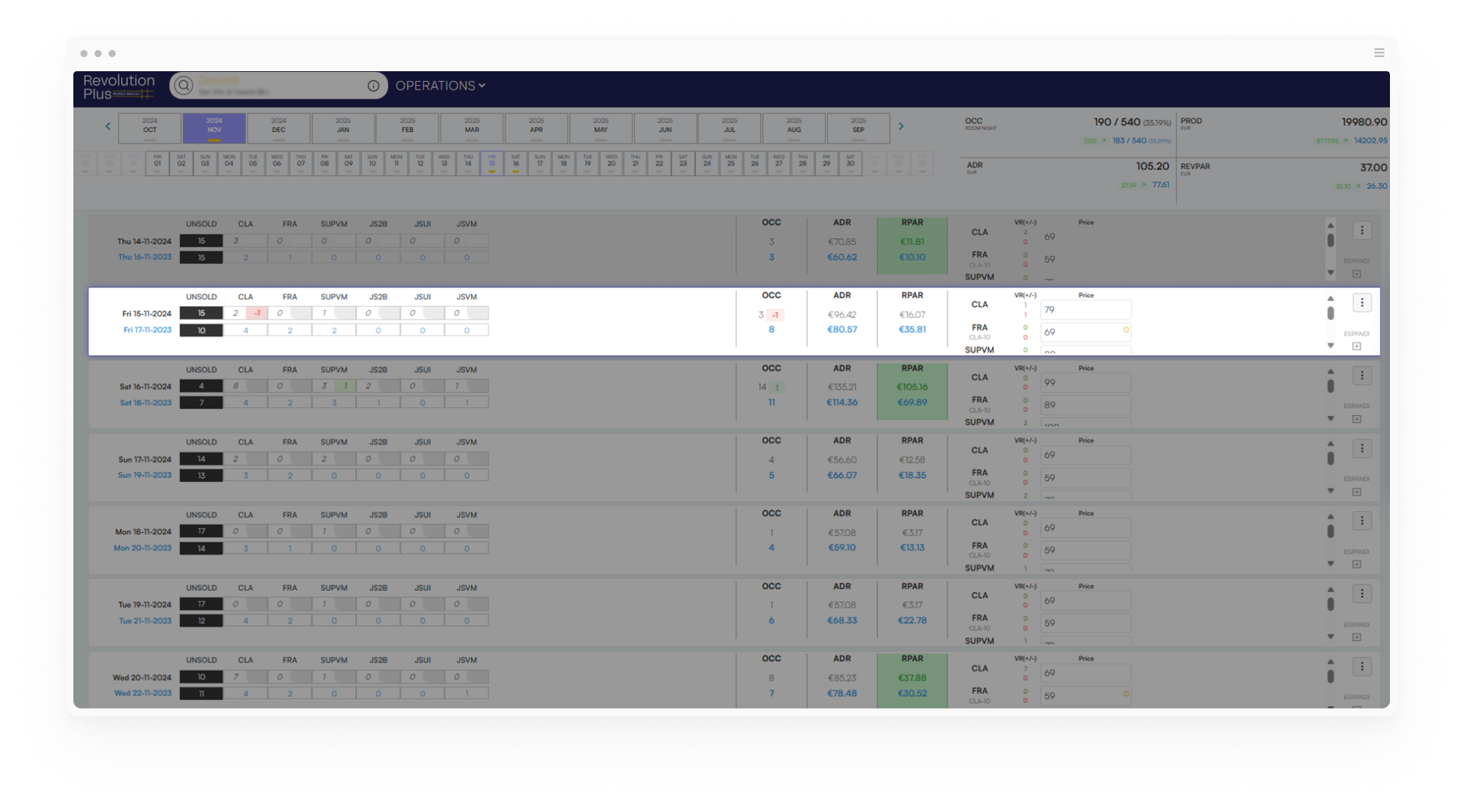Open three-dot menu for Fri 15-11-2024 row
The height and width of the screenshot is (812, 1464).
[x=1362, y=303]
